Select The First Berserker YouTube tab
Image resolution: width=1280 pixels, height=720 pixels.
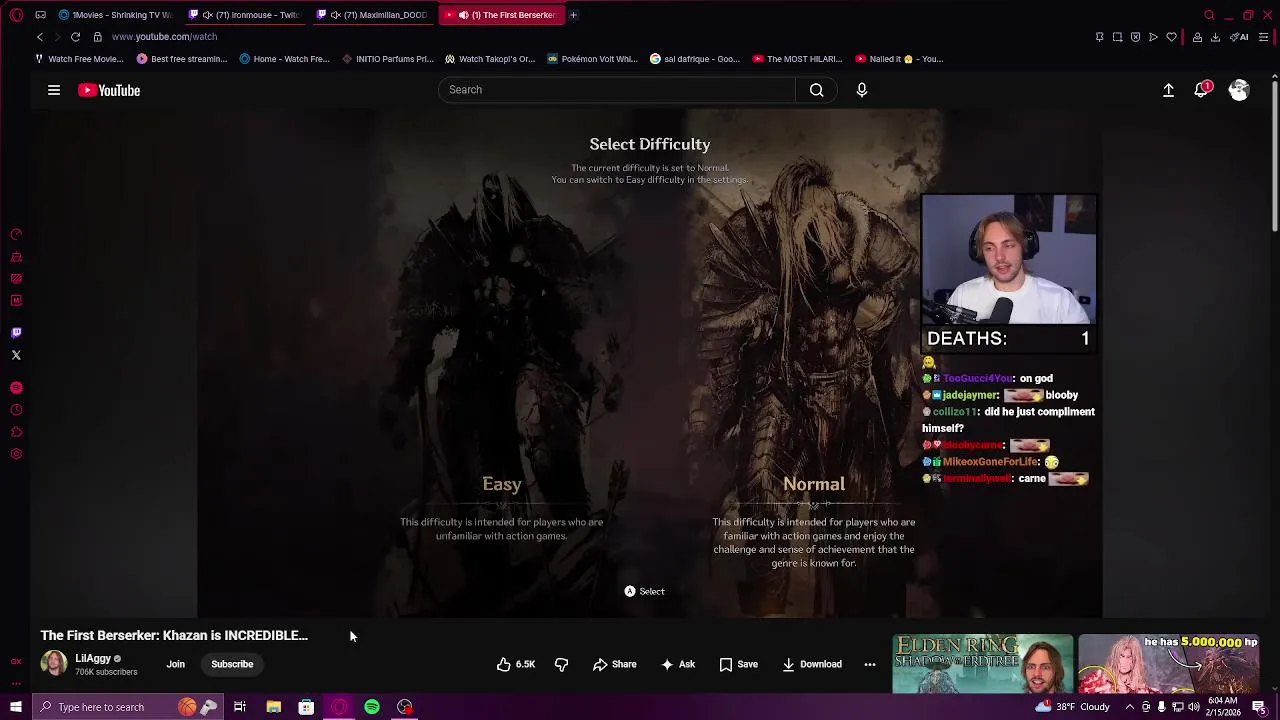click(503, 15)
